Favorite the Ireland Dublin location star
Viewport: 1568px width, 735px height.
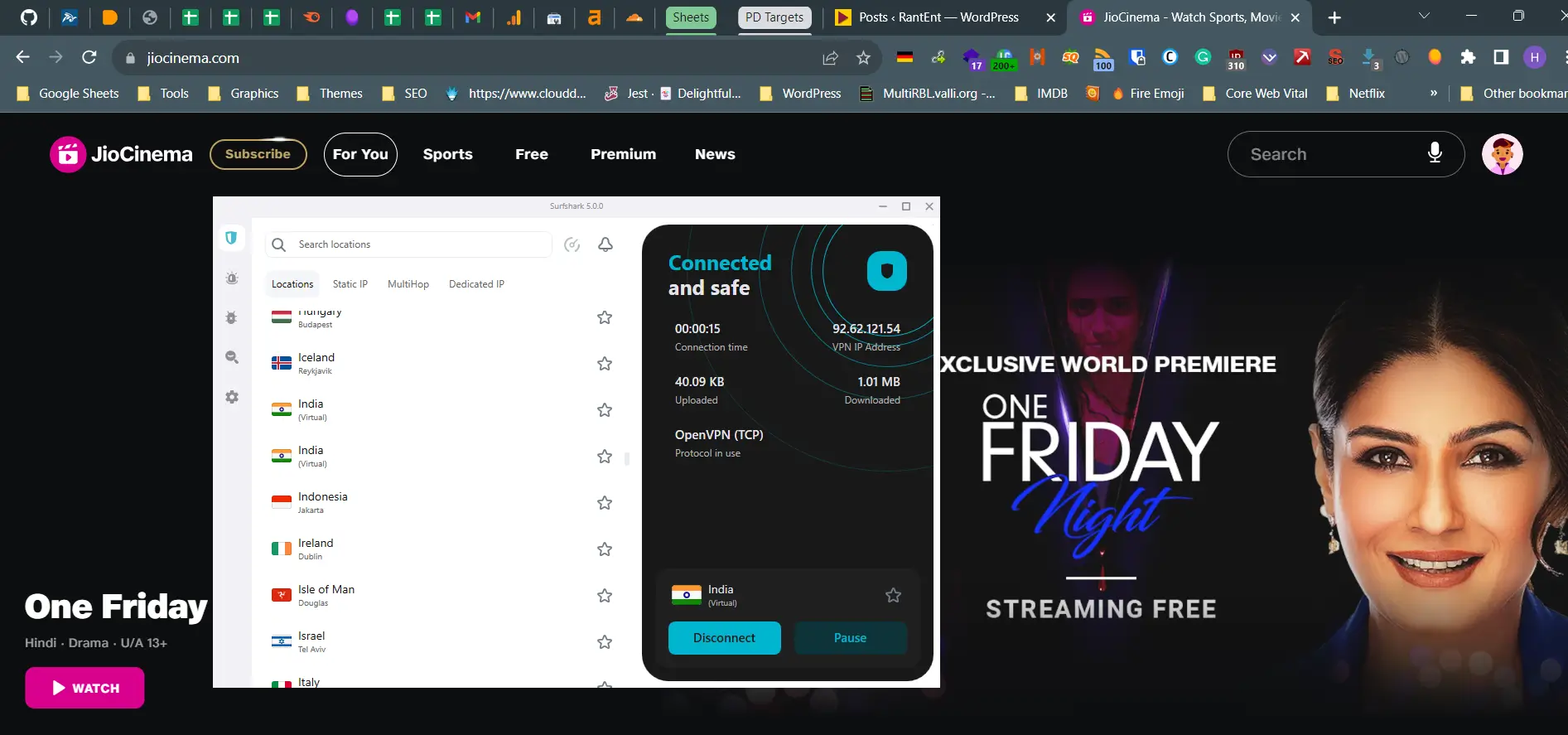[x=605, y=549]
